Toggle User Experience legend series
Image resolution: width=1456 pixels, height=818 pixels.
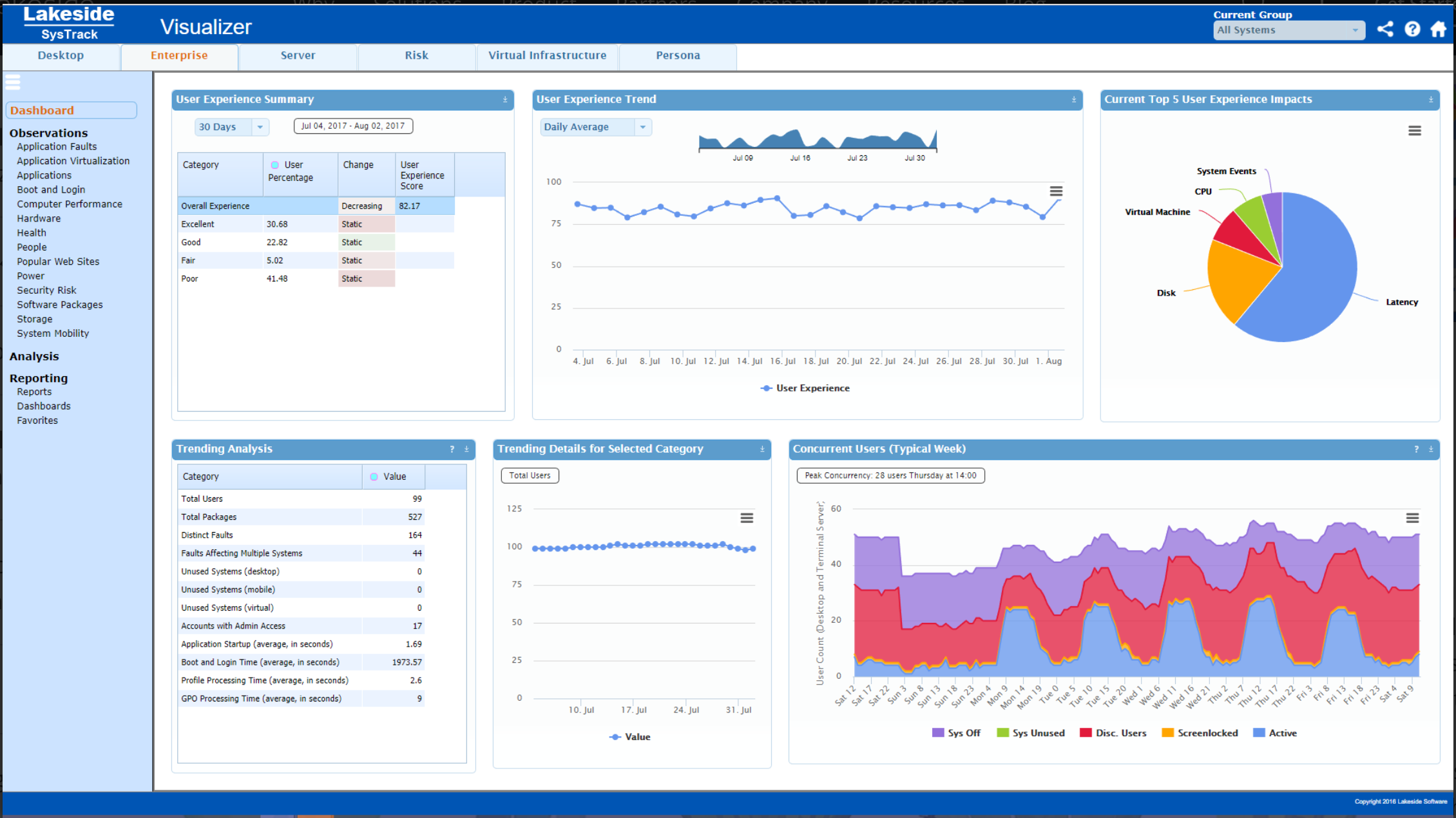coord(805,388)
